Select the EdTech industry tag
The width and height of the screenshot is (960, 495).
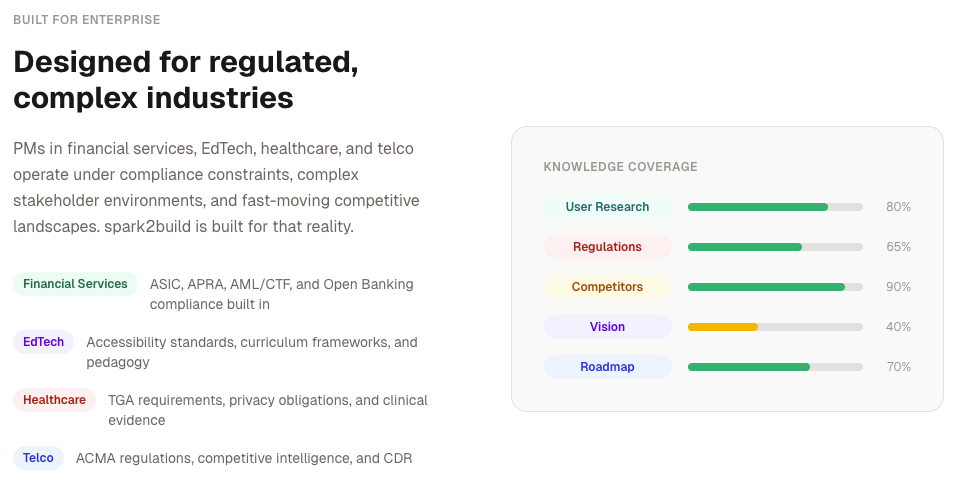[43, 342]
